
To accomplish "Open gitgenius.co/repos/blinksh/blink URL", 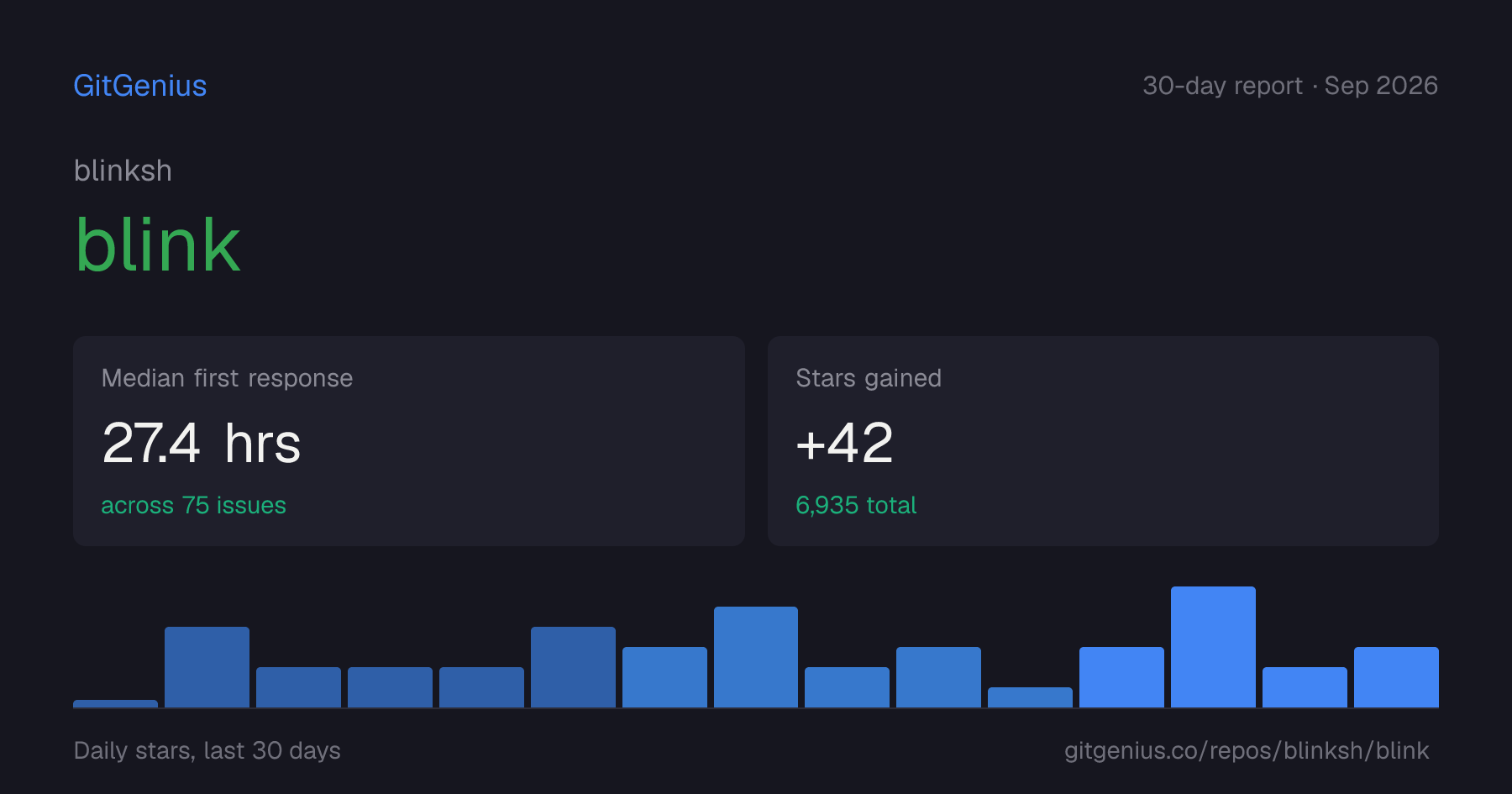I will [x=1247, y=750].
